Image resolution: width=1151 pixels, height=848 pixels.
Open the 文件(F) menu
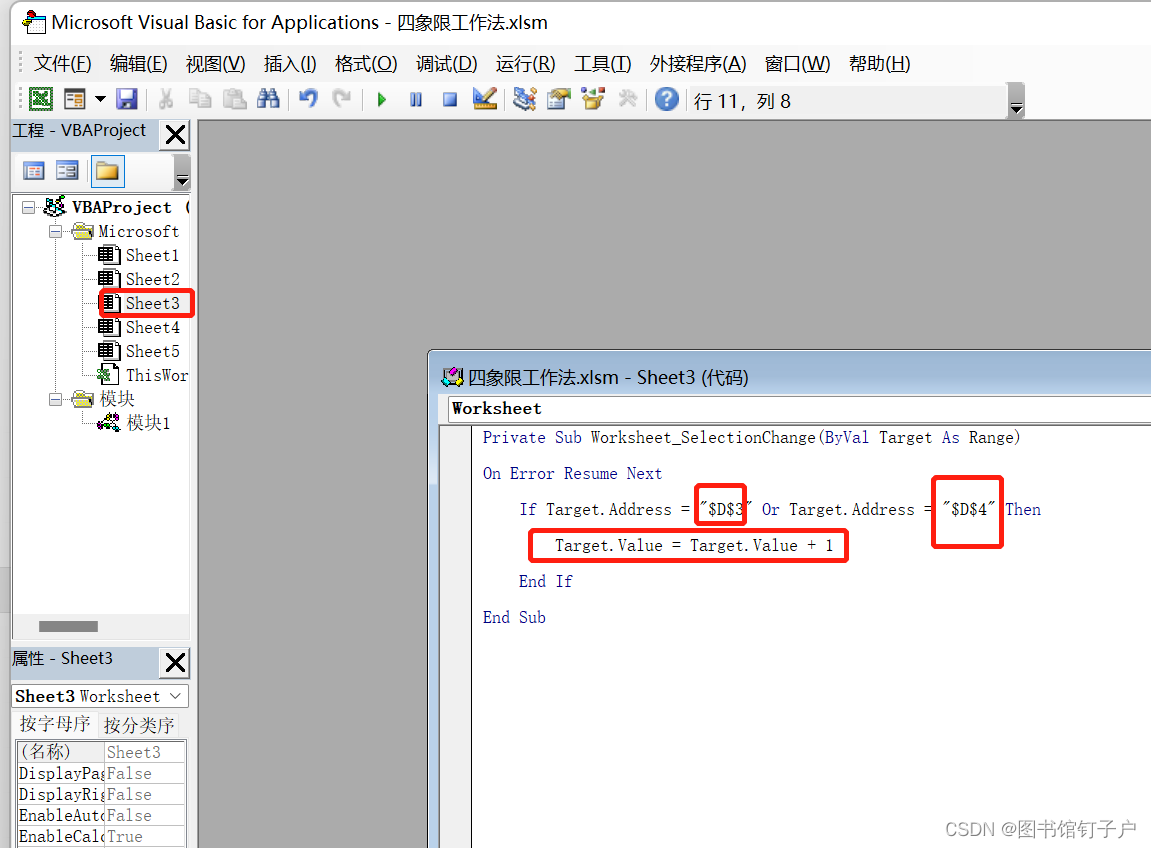point(62,64)
